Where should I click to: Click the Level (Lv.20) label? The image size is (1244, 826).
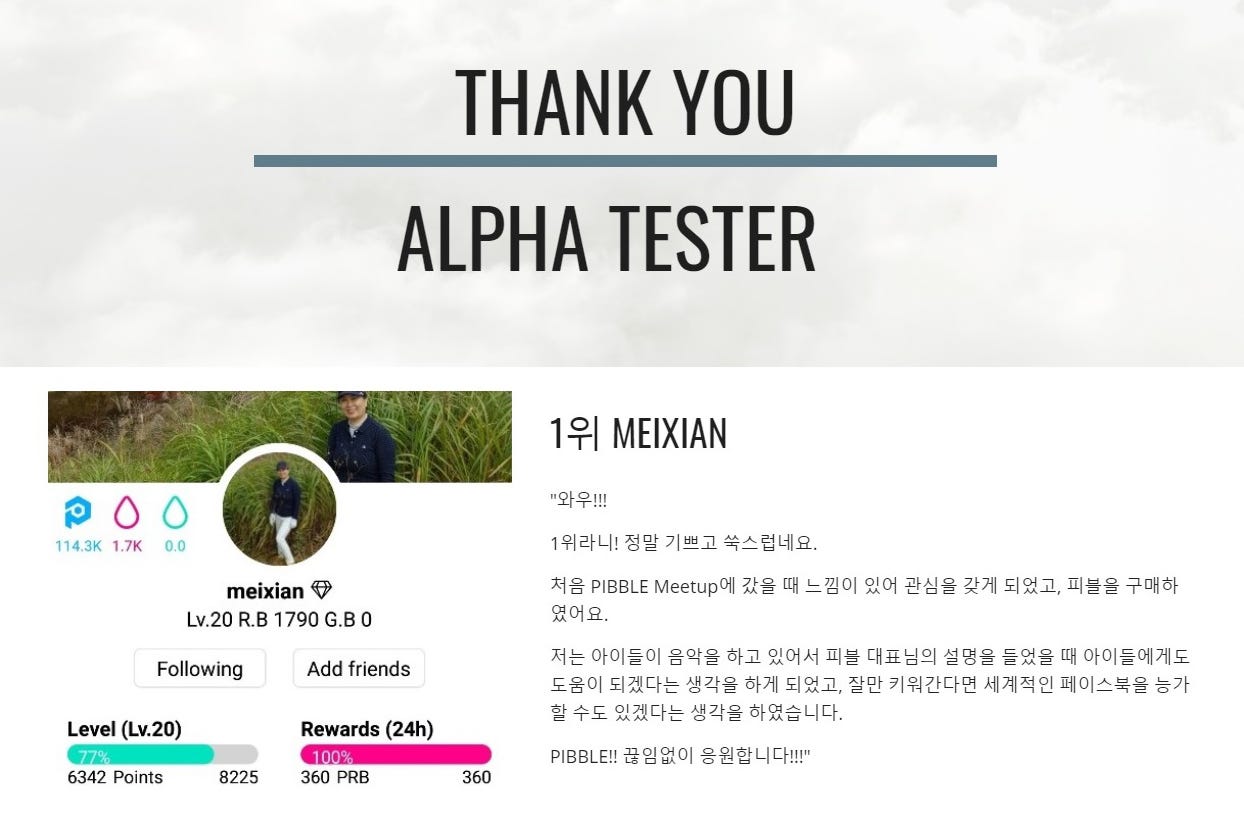124,729
